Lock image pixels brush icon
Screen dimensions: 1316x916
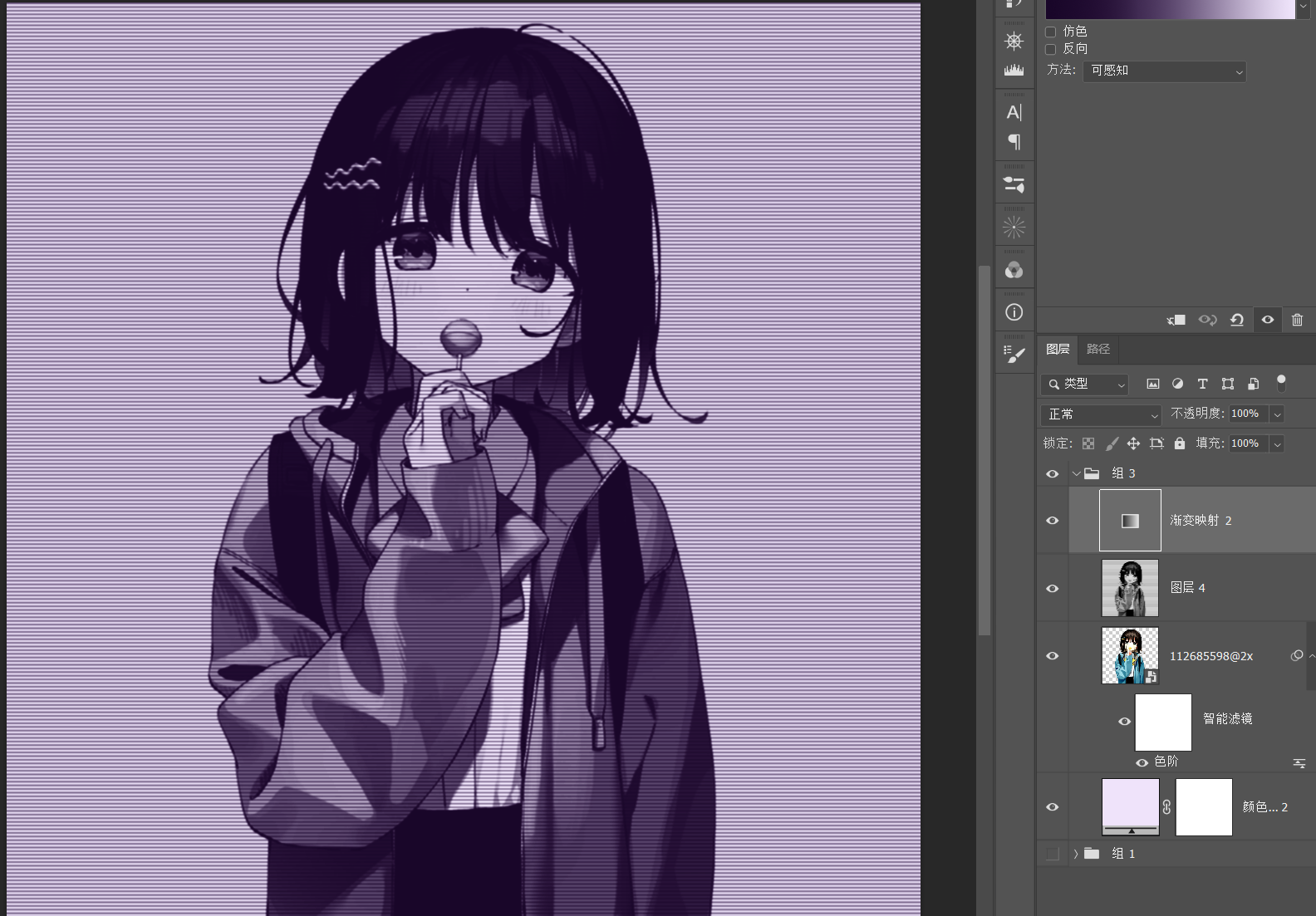(1112, 443)
